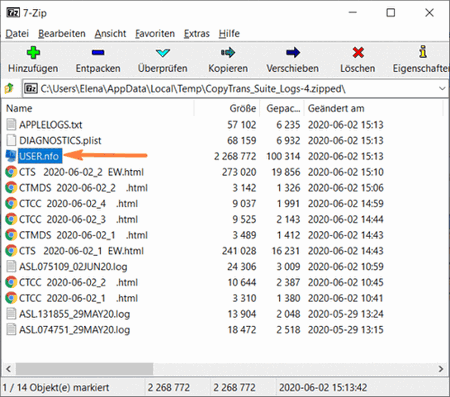
Task: Click the Entpacken button label
Action: point(98,68)
